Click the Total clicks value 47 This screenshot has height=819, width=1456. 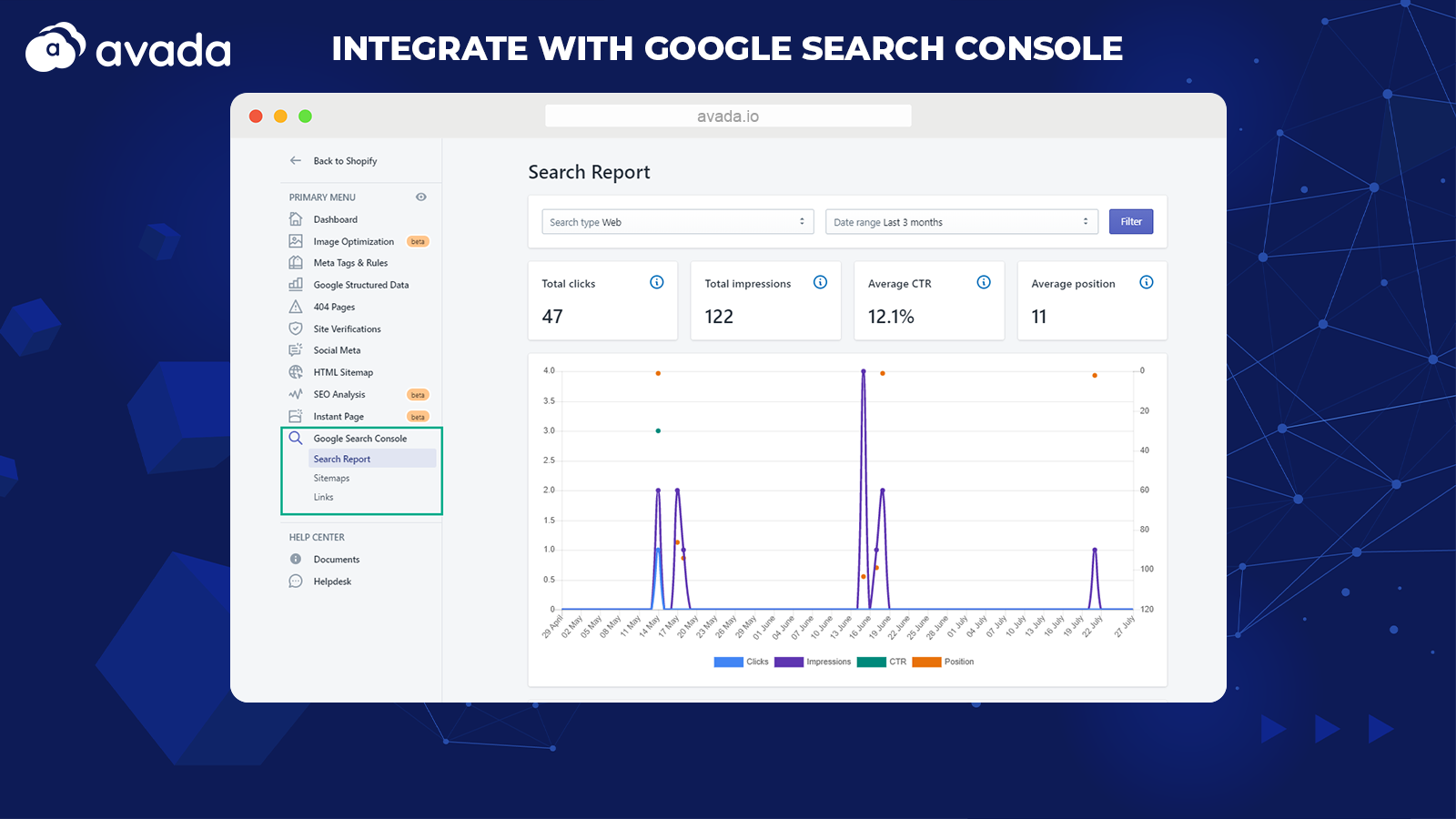[552, 317]
